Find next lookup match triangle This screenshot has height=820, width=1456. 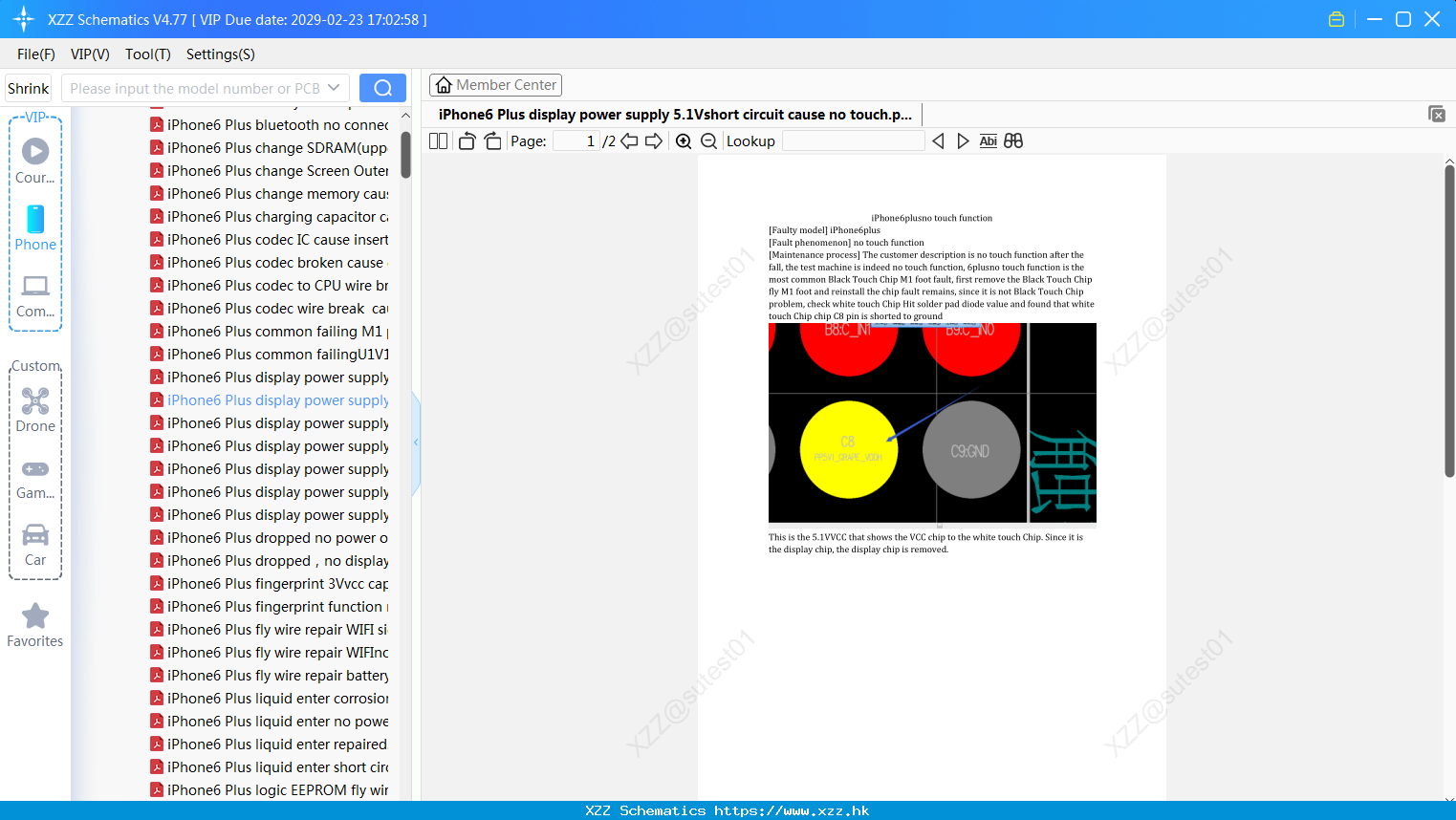(963, 140)
